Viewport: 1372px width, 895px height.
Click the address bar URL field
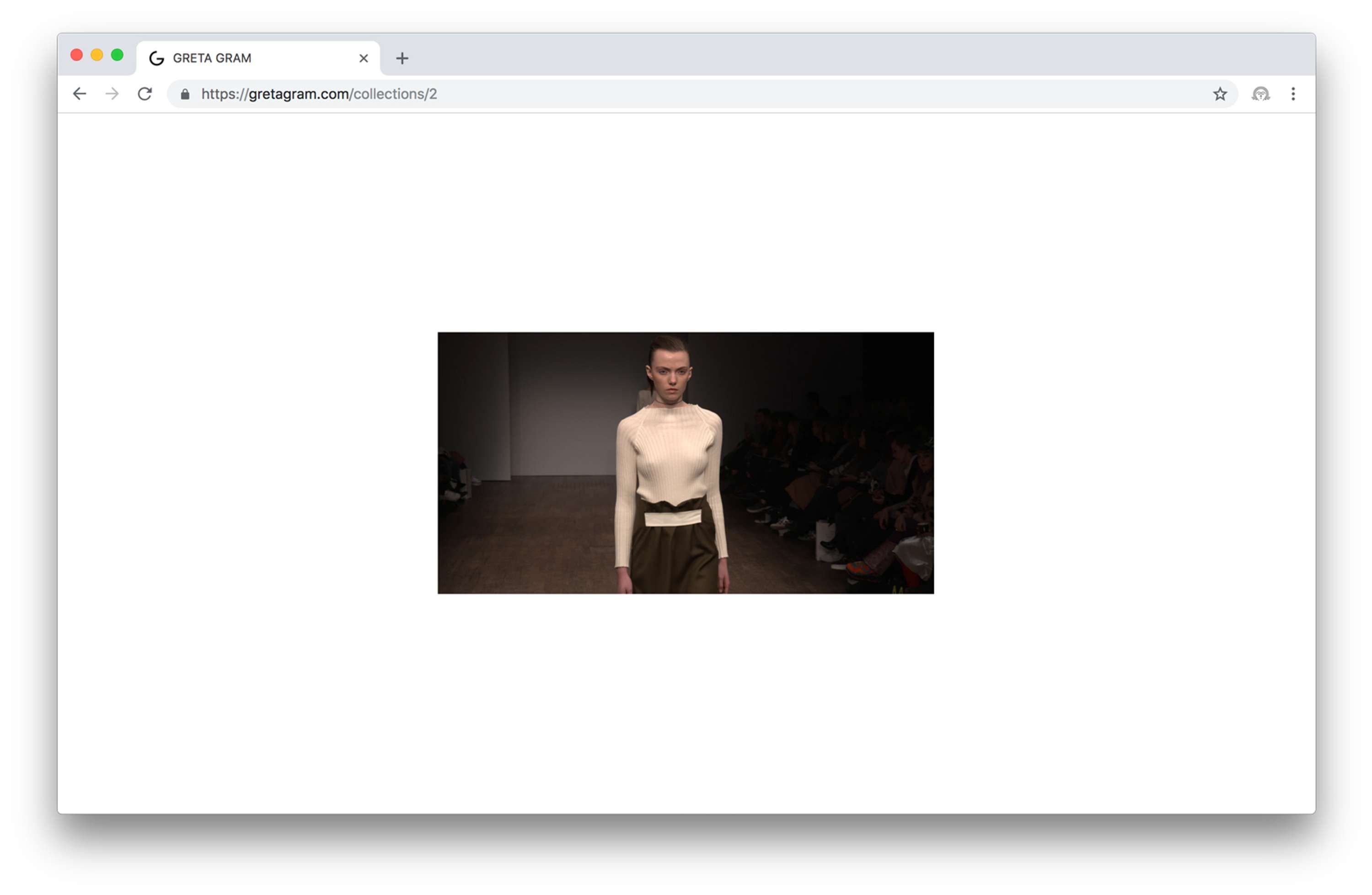[702, 94]
